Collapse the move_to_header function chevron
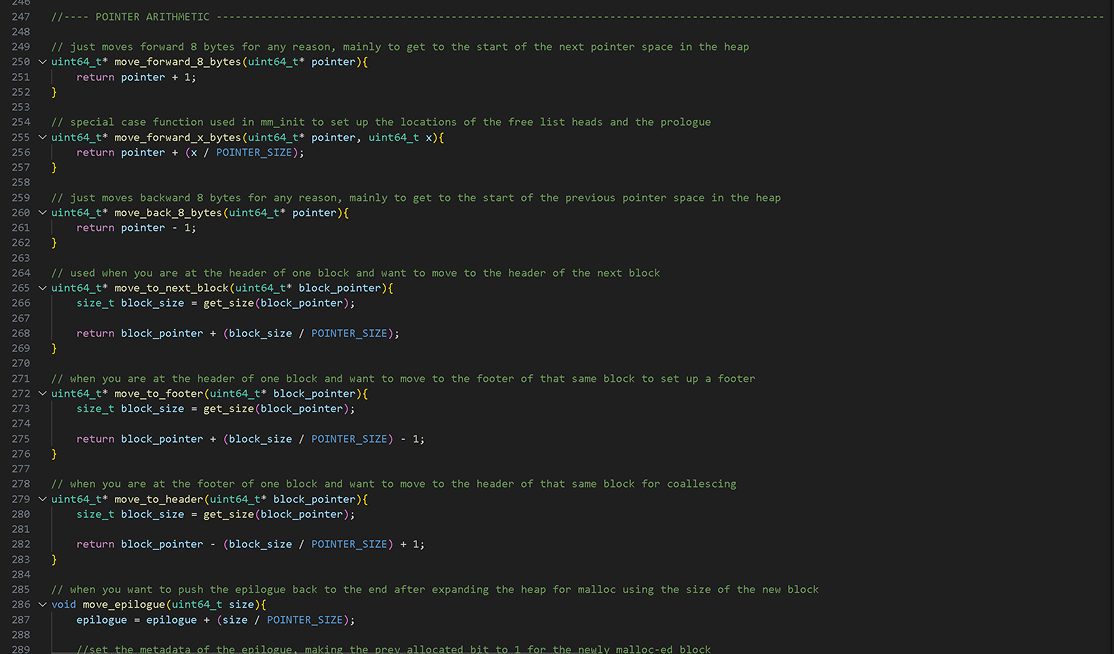Image resolution: width=1114 pixels, height=654 pixels. pyautogui.click(x=42, y=499)
